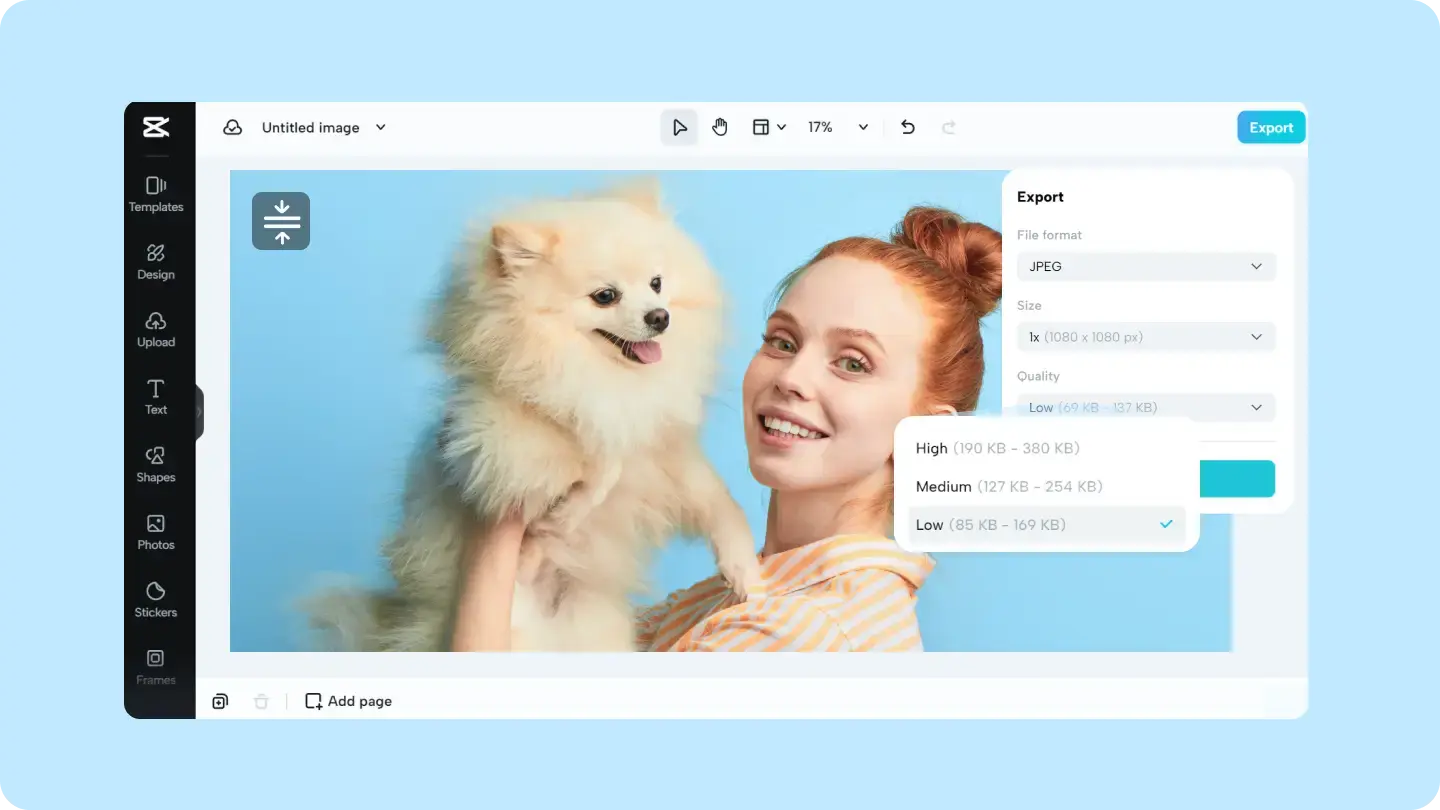Open the Templates panel

156,194
